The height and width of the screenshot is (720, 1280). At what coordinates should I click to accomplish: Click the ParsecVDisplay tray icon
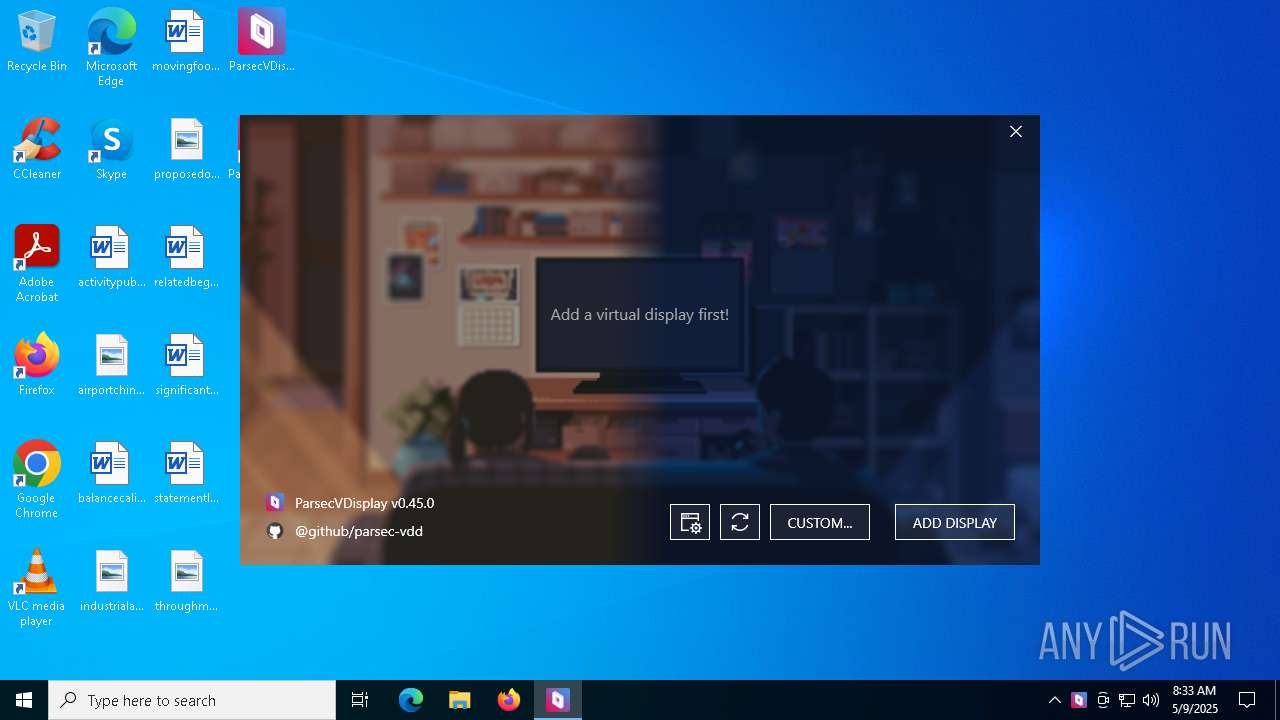(x=1079, y=700)
